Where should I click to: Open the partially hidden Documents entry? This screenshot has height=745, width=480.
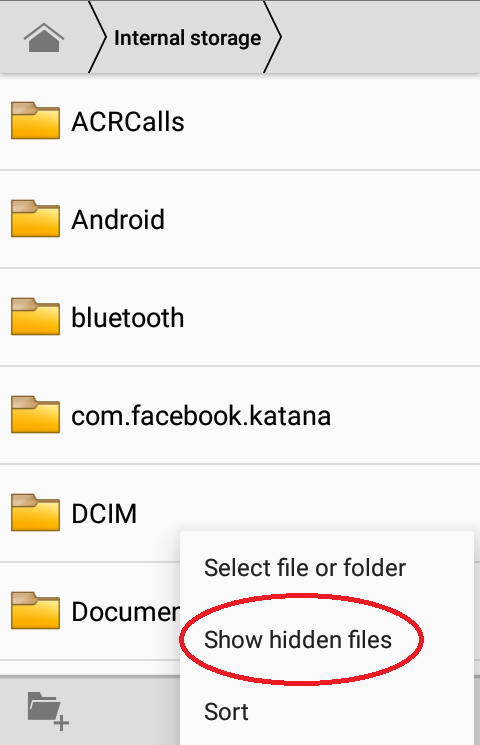[x=90, y=611]
